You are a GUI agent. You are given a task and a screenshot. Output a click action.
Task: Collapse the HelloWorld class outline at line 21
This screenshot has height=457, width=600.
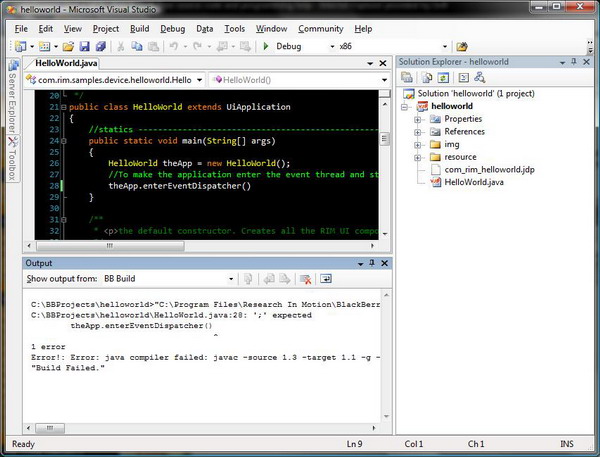(64, 107)
